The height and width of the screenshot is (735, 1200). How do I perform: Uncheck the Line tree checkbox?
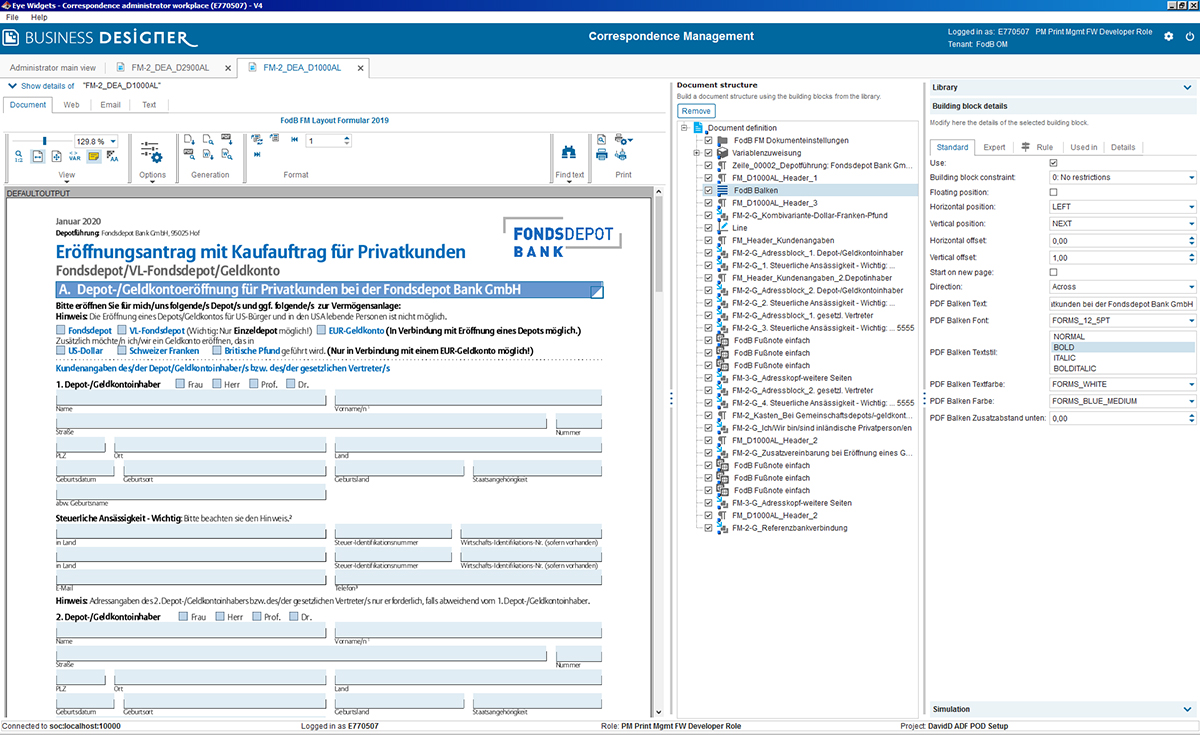(x=709, y=228)
